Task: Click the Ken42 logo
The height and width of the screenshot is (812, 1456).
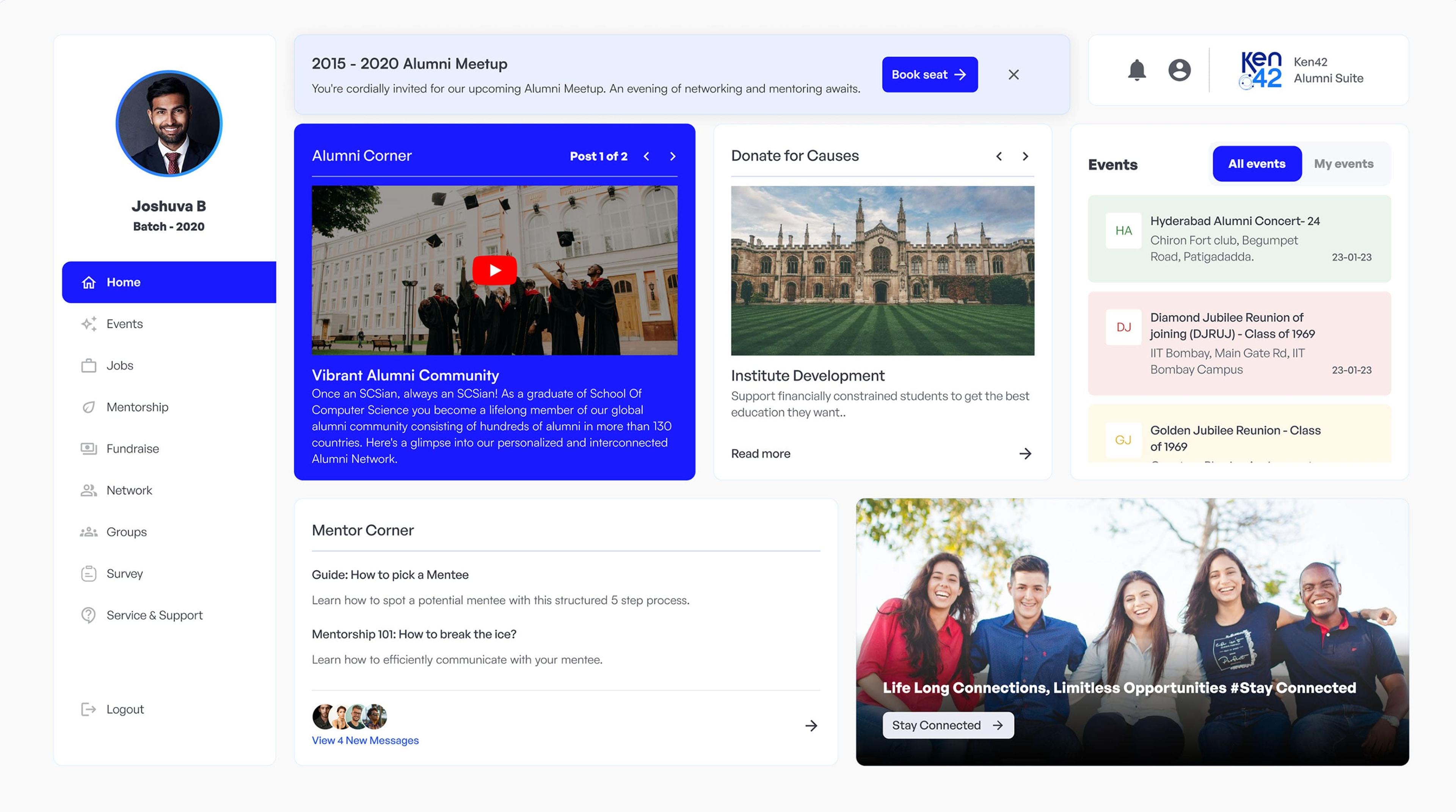Action: click(x=1260, y=70)
